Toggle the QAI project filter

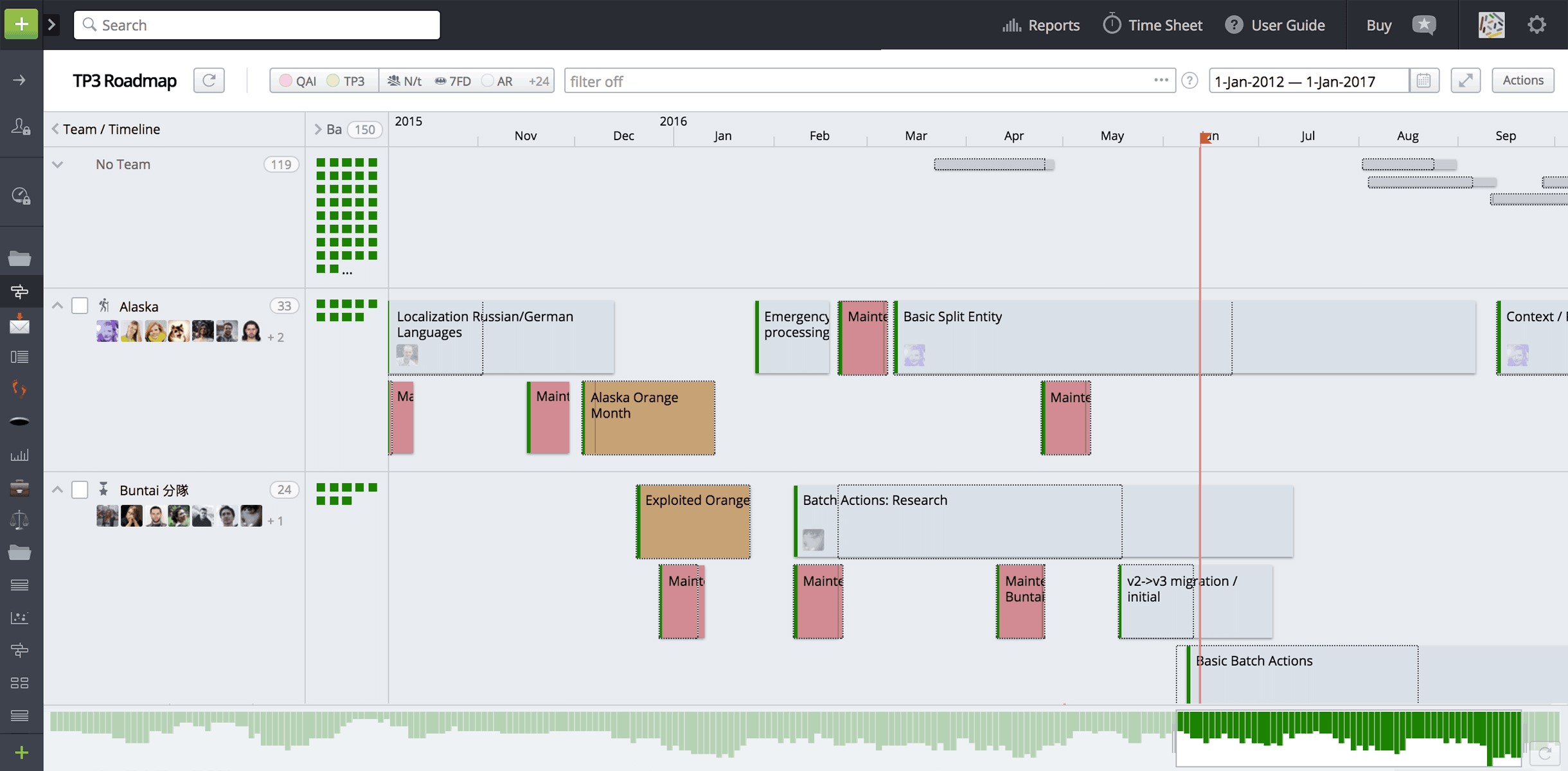click(x=298, y=81)
